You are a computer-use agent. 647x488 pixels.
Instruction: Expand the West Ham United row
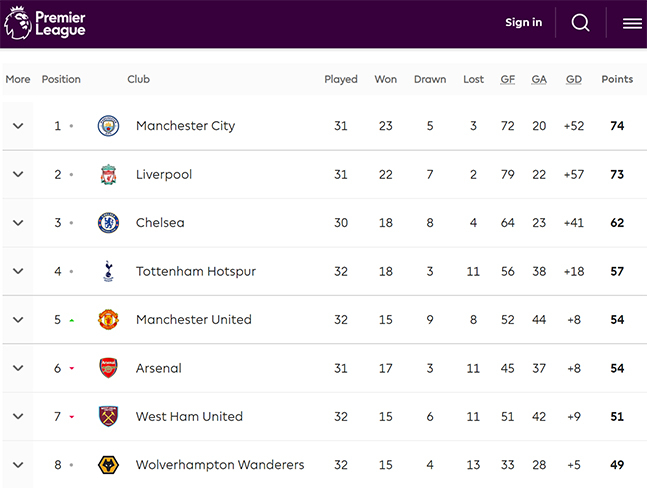click(x=18, y=416)
